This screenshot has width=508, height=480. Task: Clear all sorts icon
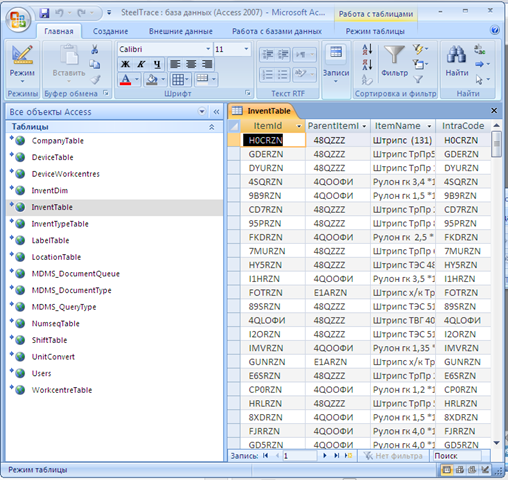(367, 80)
